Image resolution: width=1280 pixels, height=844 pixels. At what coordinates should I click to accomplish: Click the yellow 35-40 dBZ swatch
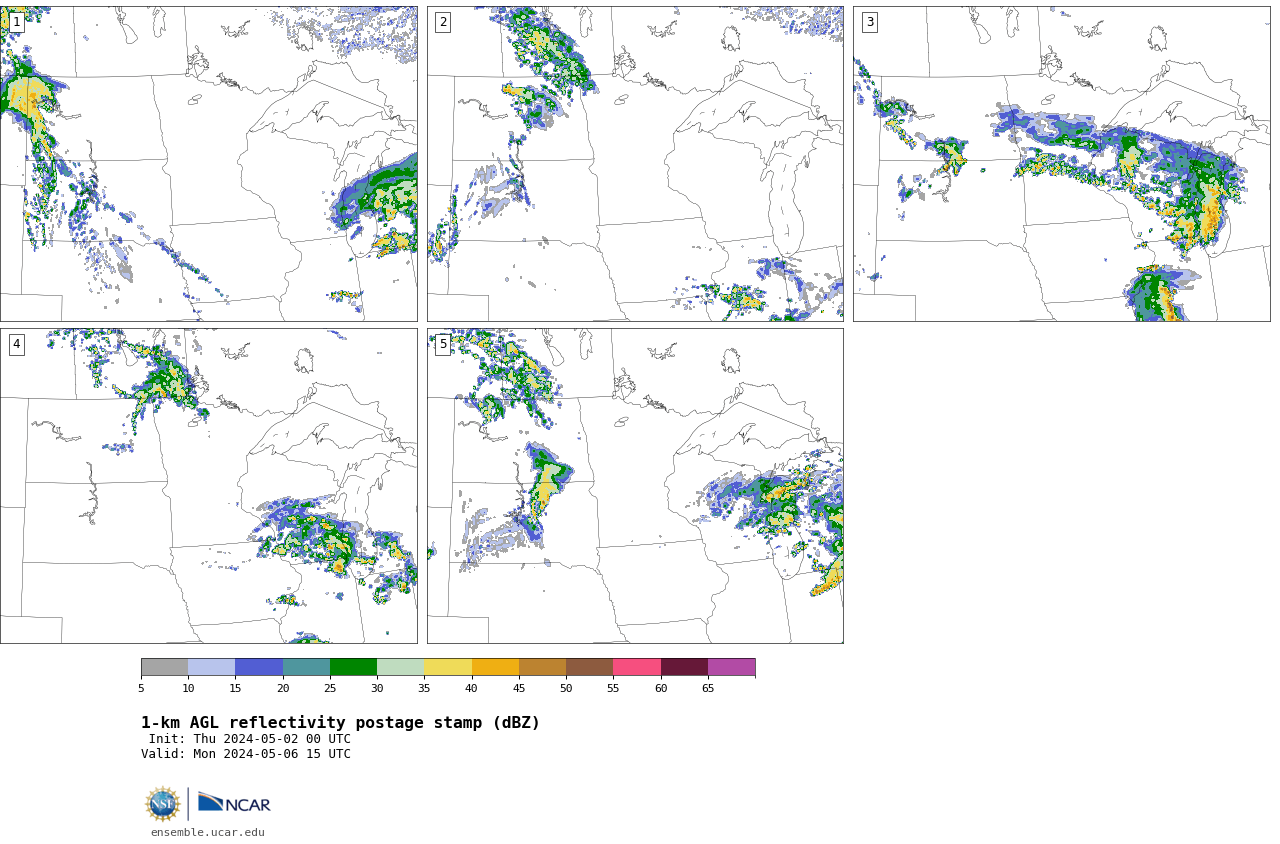pos(448,667)
